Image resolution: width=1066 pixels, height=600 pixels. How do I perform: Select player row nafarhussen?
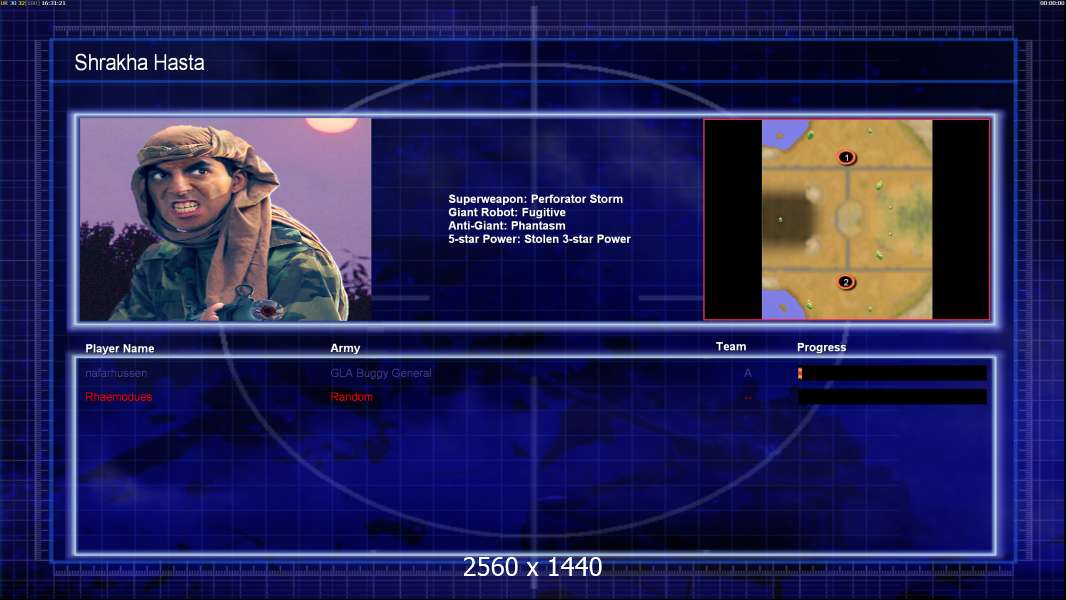(536, 373)
